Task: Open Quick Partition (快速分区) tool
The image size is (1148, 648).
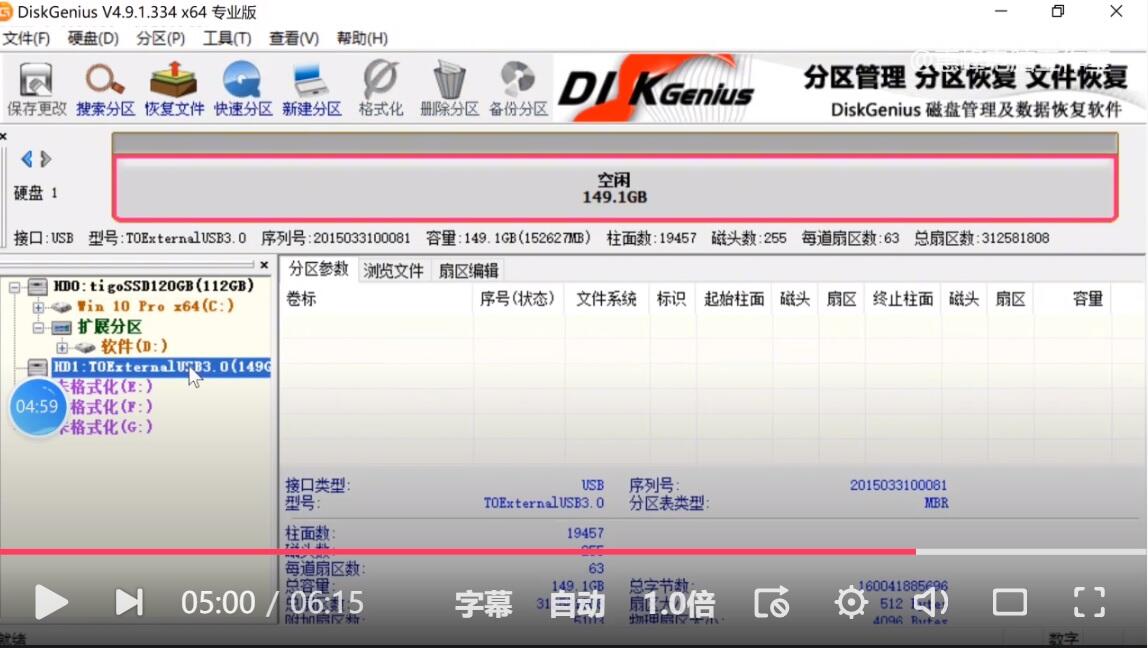Action: point(242,89)
